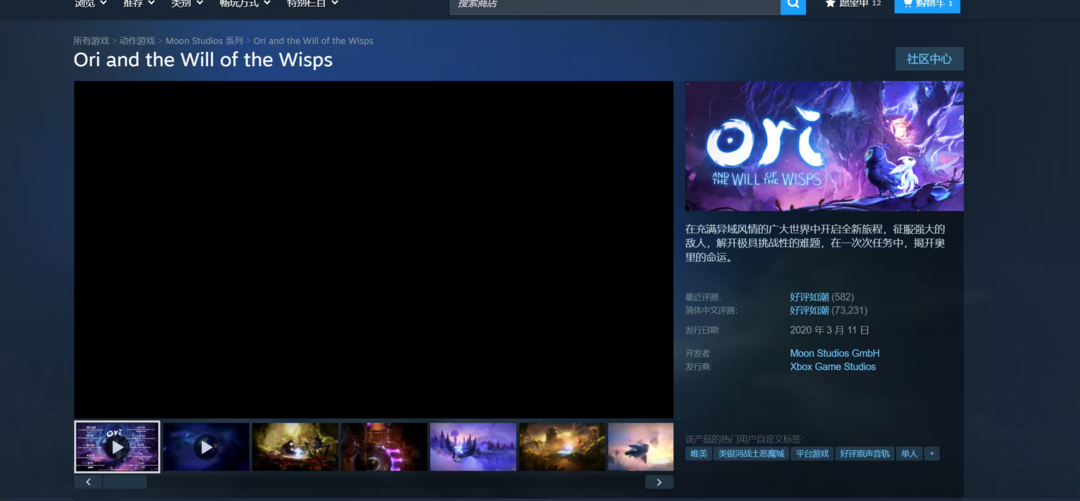Select the 平台游戏 tag

pyautogui.click(x=812, y=453)
